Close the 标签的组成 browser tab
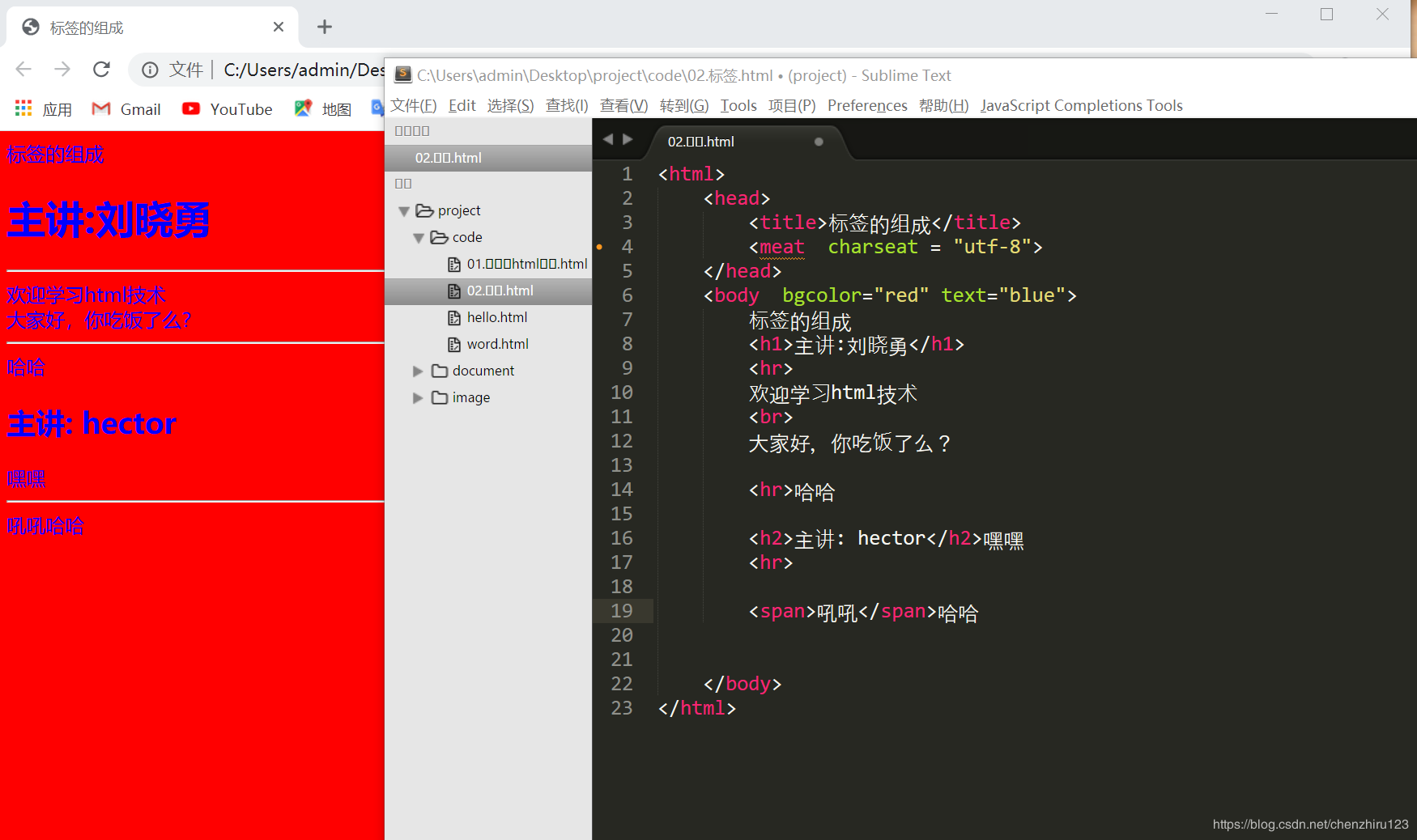Screen dimensions: 1417x840 click(x=279, y=28)
